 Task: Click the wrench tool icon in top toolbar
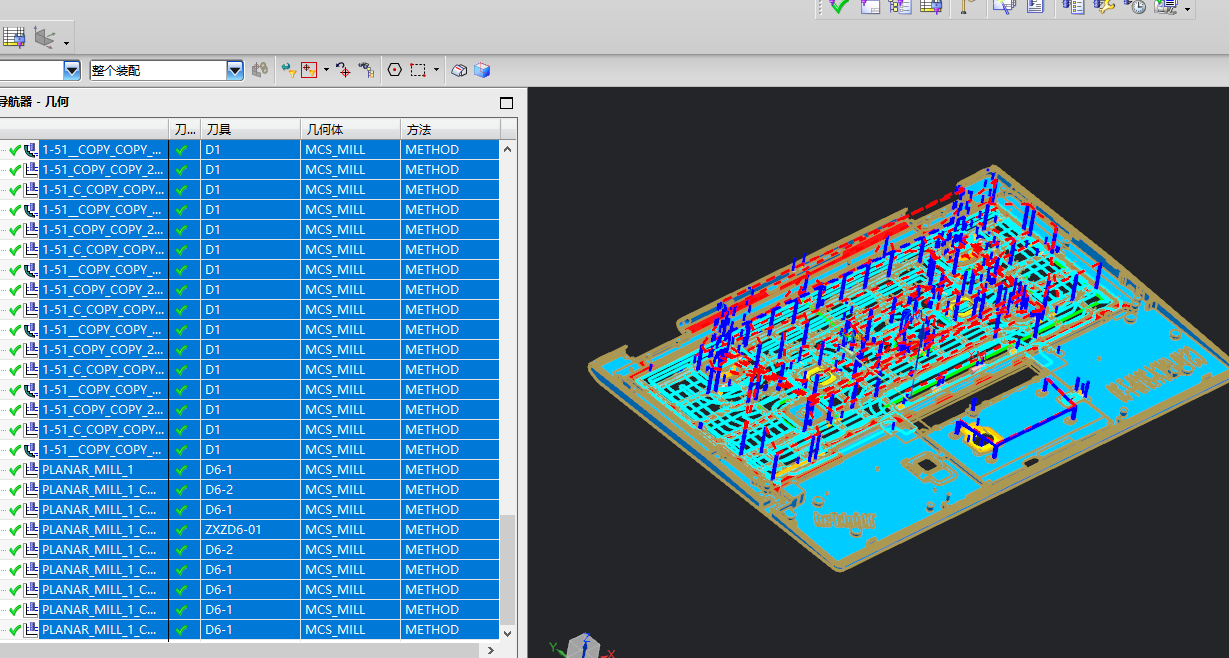pos(1104,6)
